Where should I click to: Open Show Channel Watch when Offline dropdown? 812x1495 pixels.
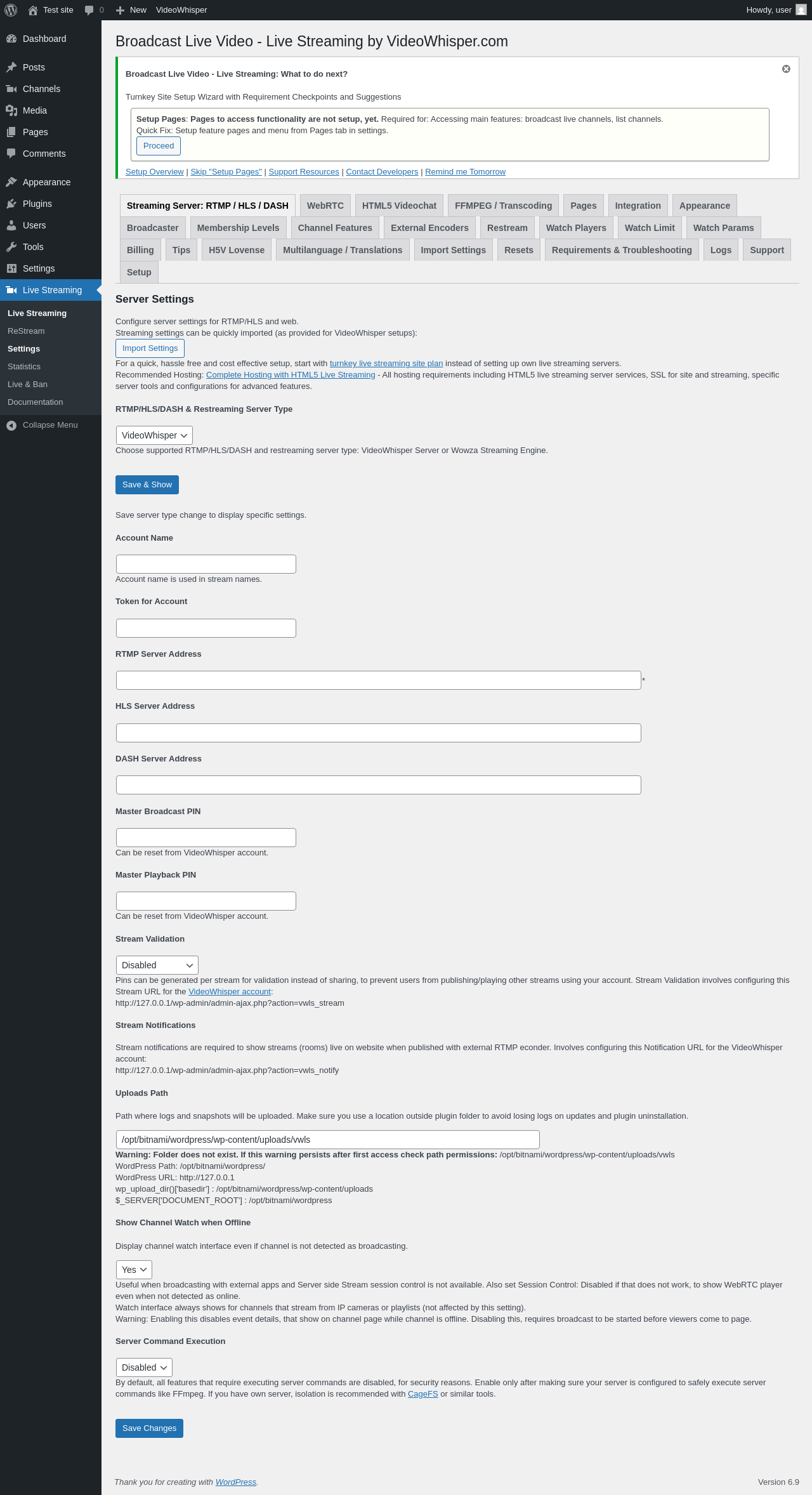(x=134, y=1270)
